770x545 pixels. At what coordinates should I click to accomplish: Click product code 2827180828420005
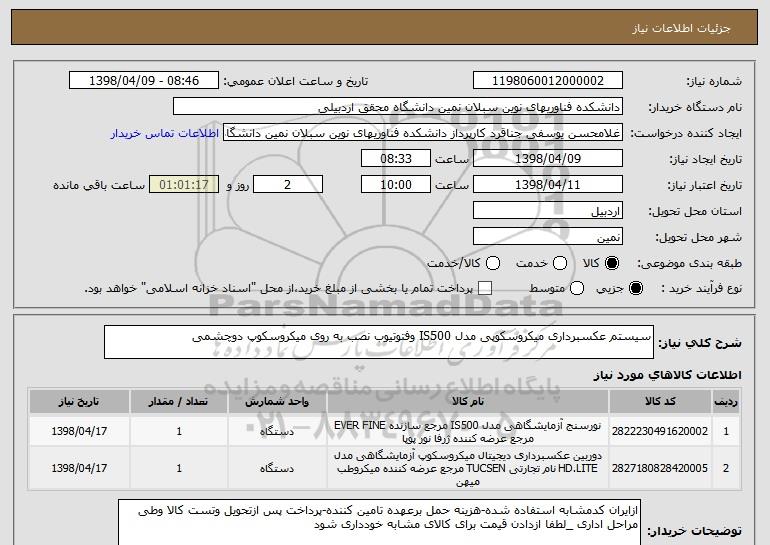pyautogui.click(x=660, y=468)
